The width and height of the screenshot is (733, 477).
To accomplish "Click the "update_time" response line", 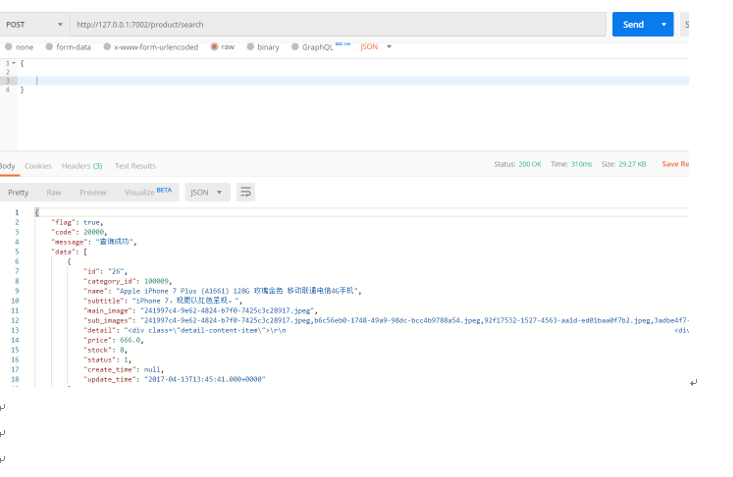I will click(x=174, y=379).
